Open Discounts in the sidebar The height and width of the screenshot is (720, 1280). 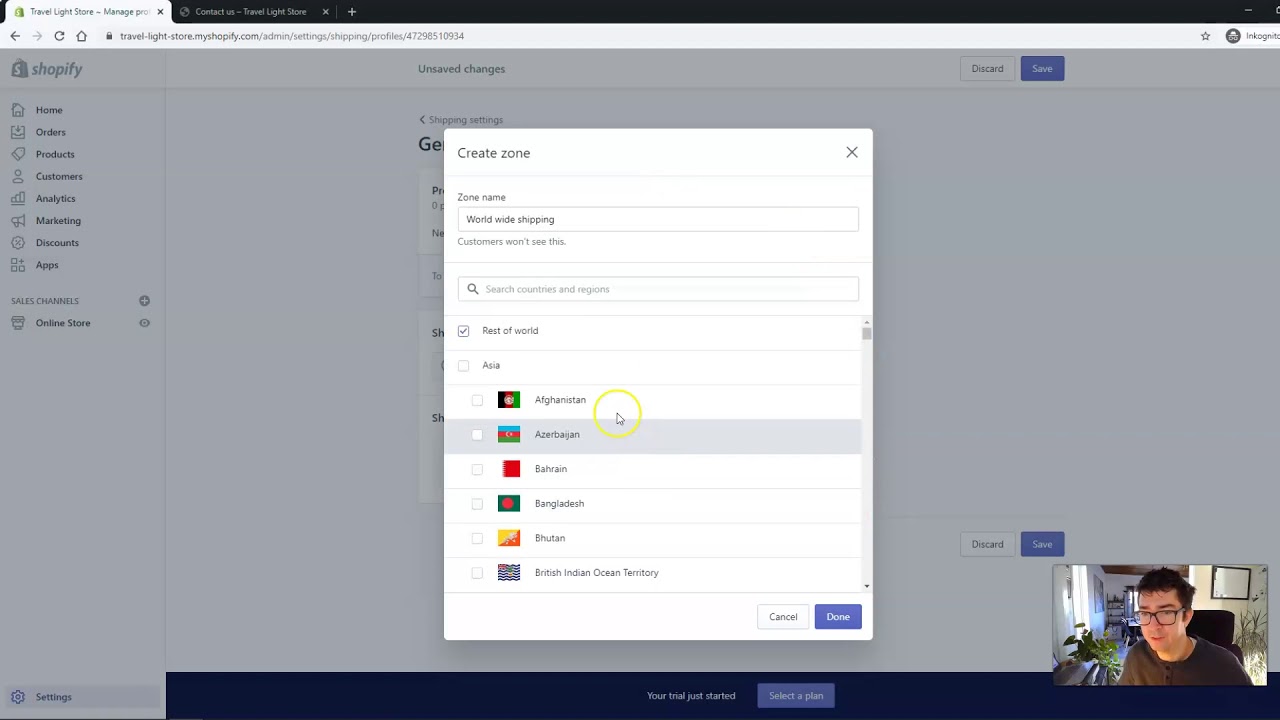point(57,242)
